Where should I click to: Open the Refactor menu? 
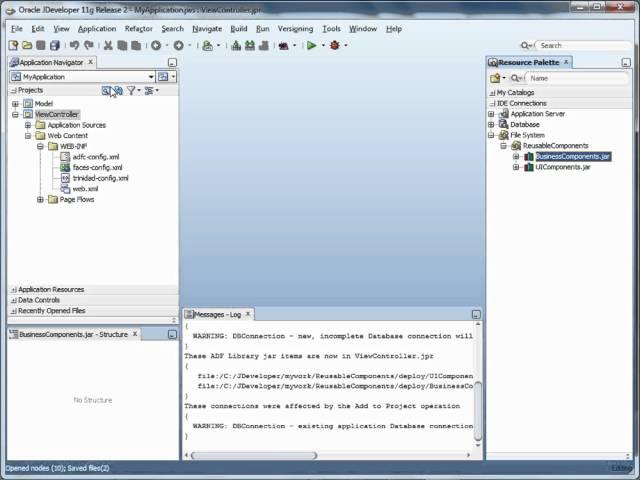pyautogui.click(x=139, y=29)
